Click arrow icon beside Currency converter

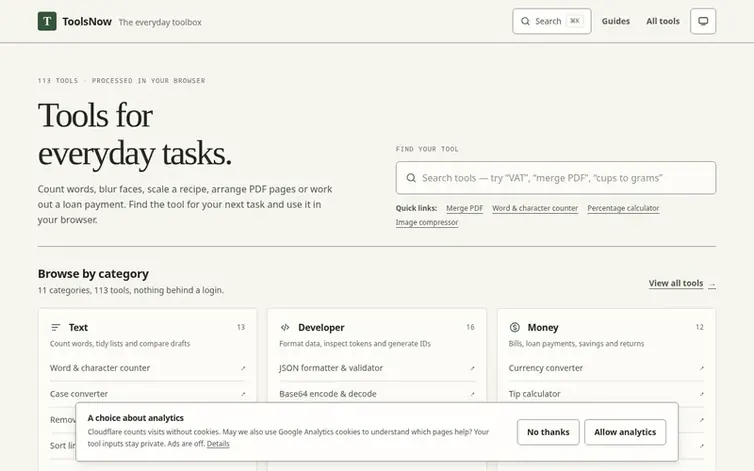702,369
